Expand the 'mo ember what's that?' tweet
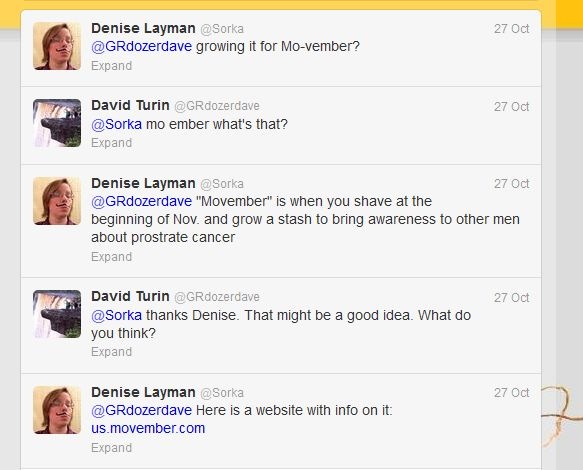The image size is (583, 470). [112, 143]
